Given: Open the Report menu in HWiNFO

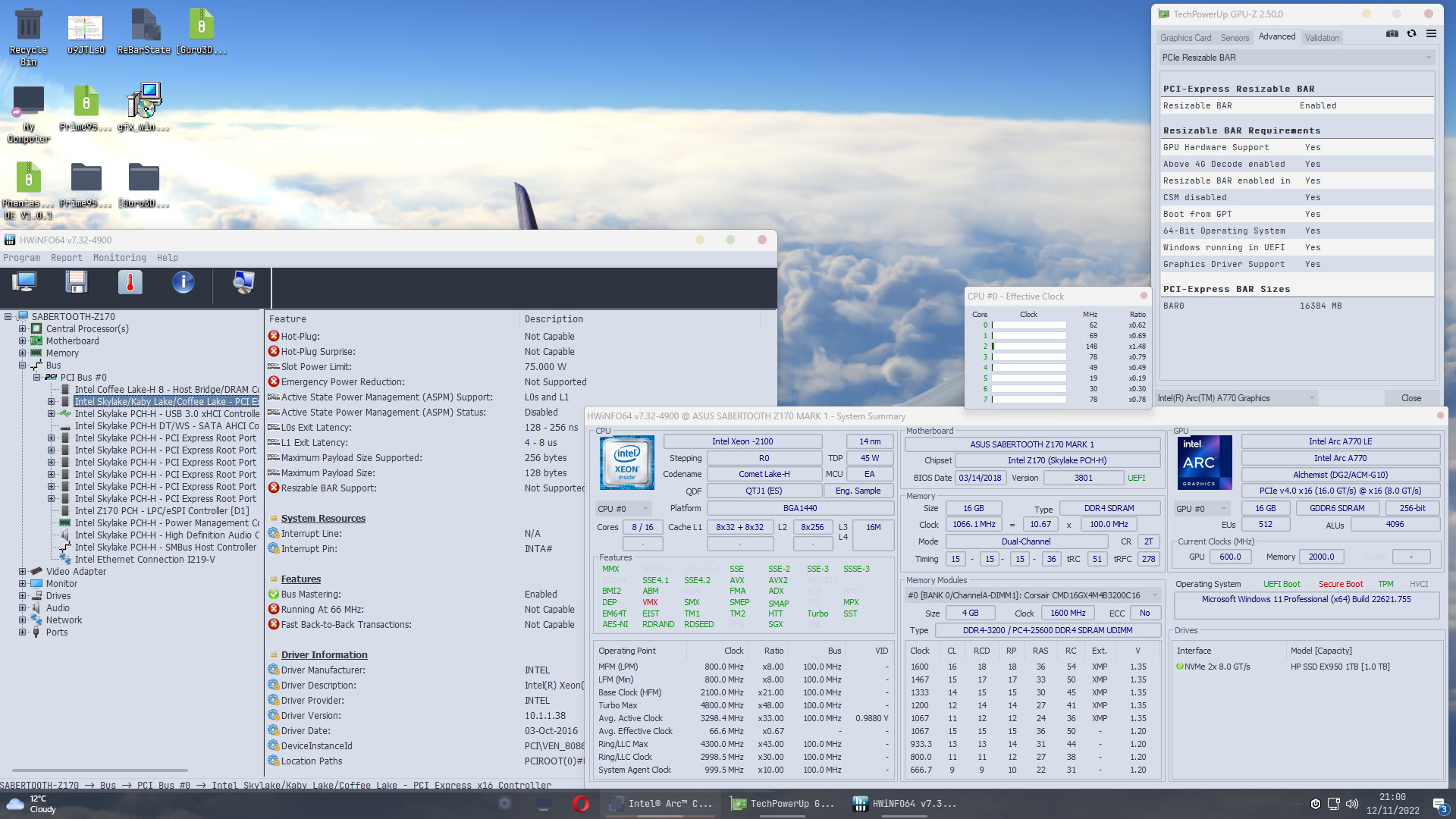Looking at the screenshot, I should click(x=67, y=258).
